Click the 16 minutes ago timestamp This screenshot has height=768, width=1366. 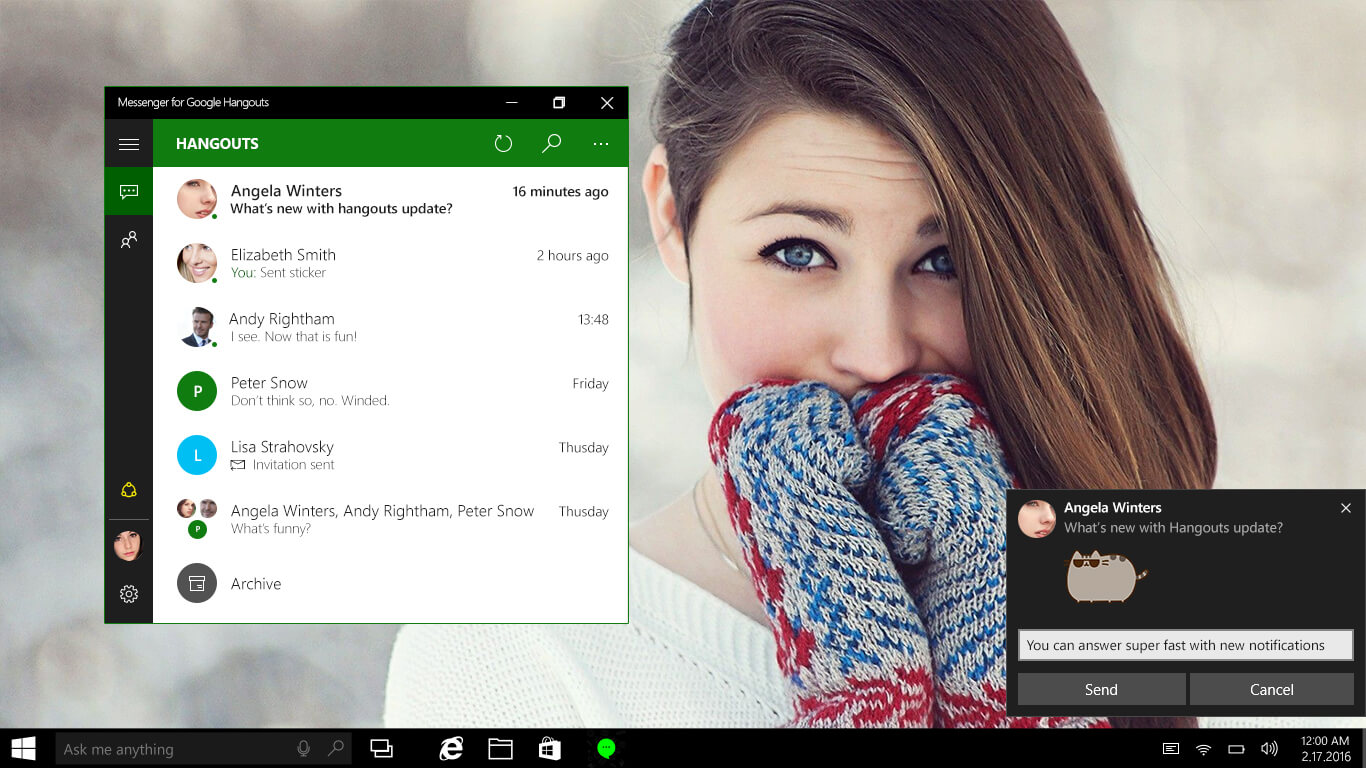coord(560,192)
